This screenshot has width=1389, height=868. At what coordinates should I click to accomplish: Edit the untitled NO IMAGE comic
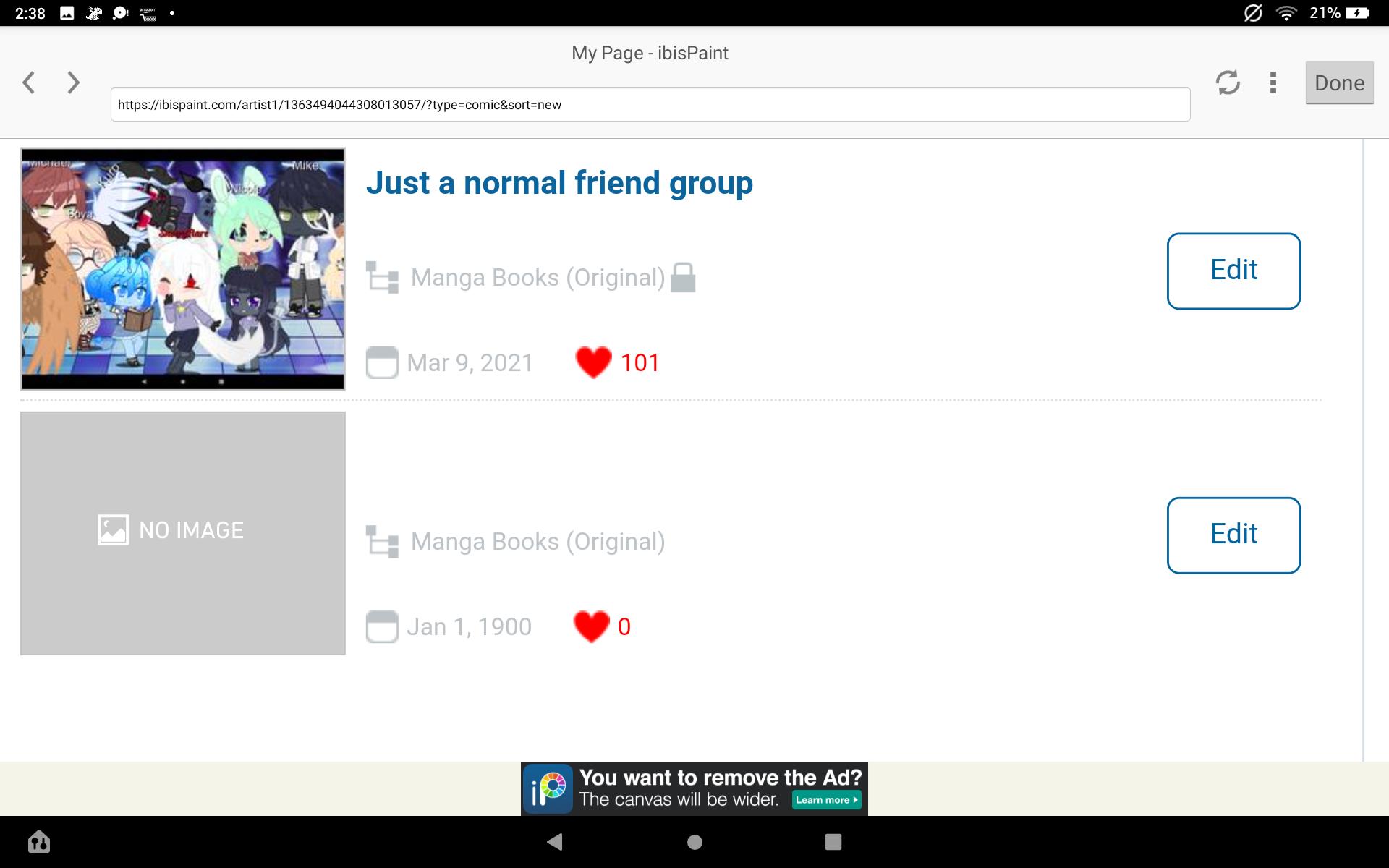click(x=1233, y=535)
